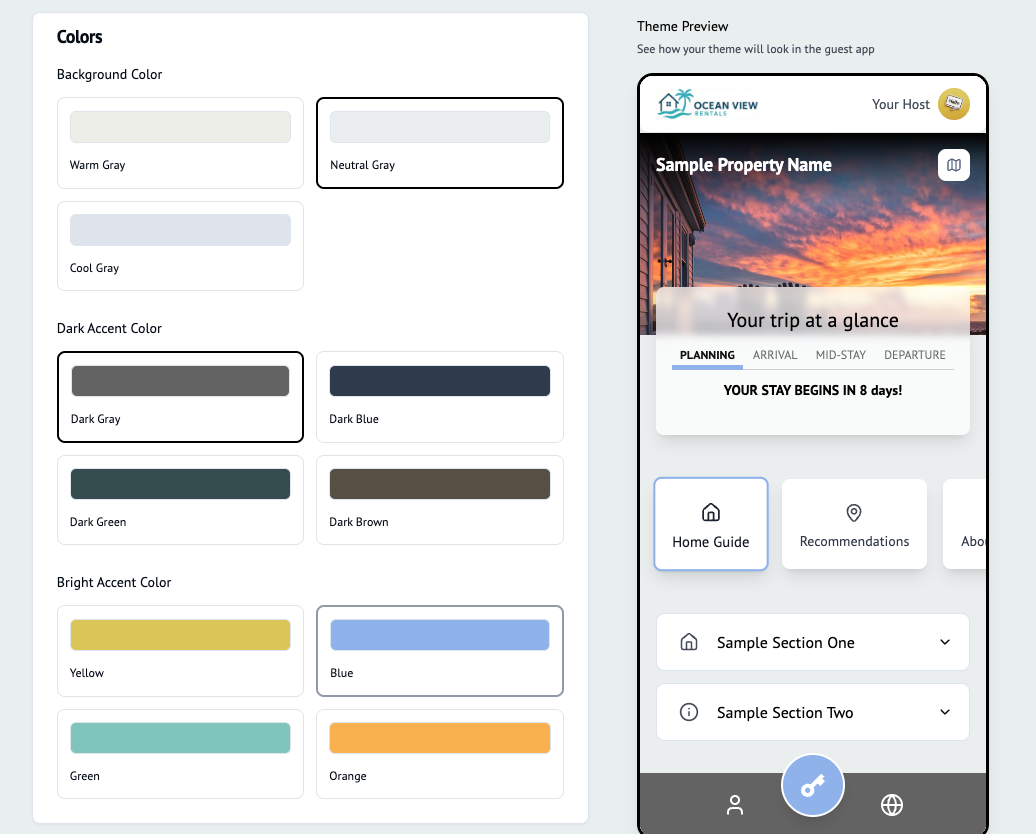Open the Departure tab
This screenshot has height=834, width=1036.
click(914, 355)
